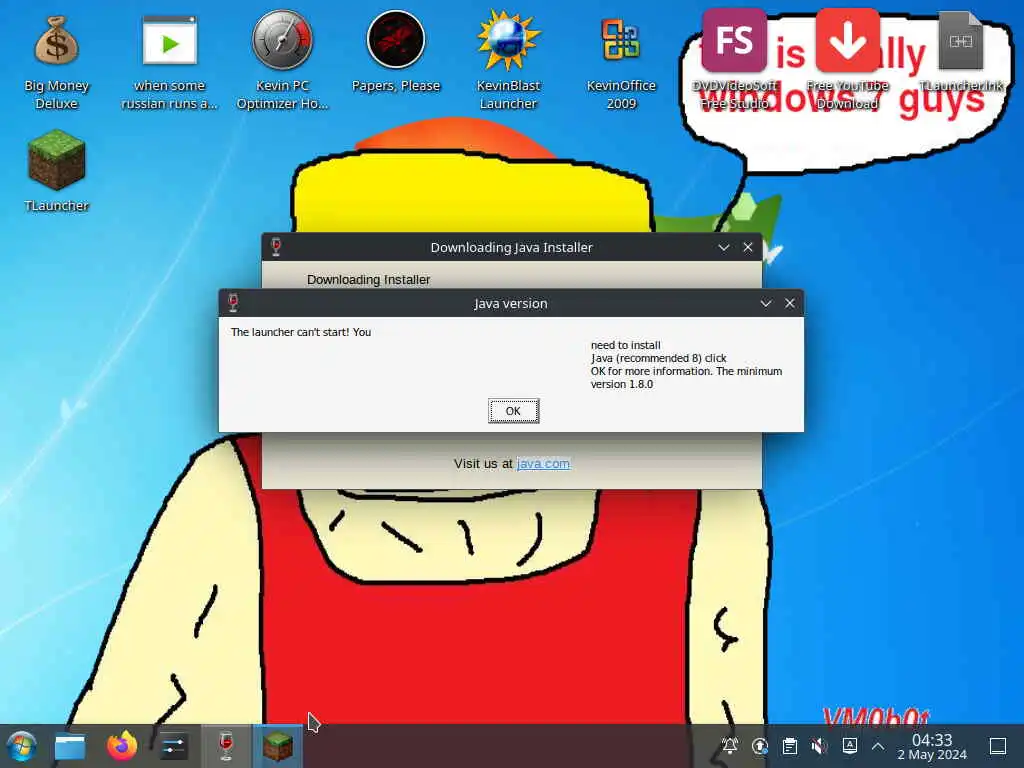Toggle muted volume tray icon
The image size is (1024, 768).
(819, 746)
